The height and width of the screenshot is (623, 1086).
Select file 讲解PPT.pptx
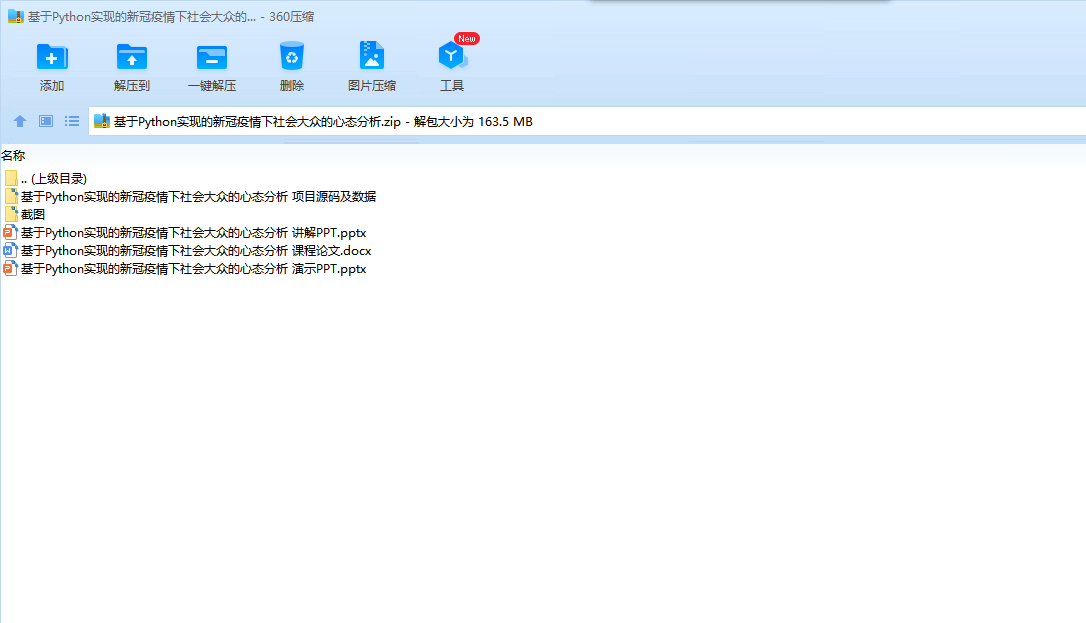pos(193,233)
